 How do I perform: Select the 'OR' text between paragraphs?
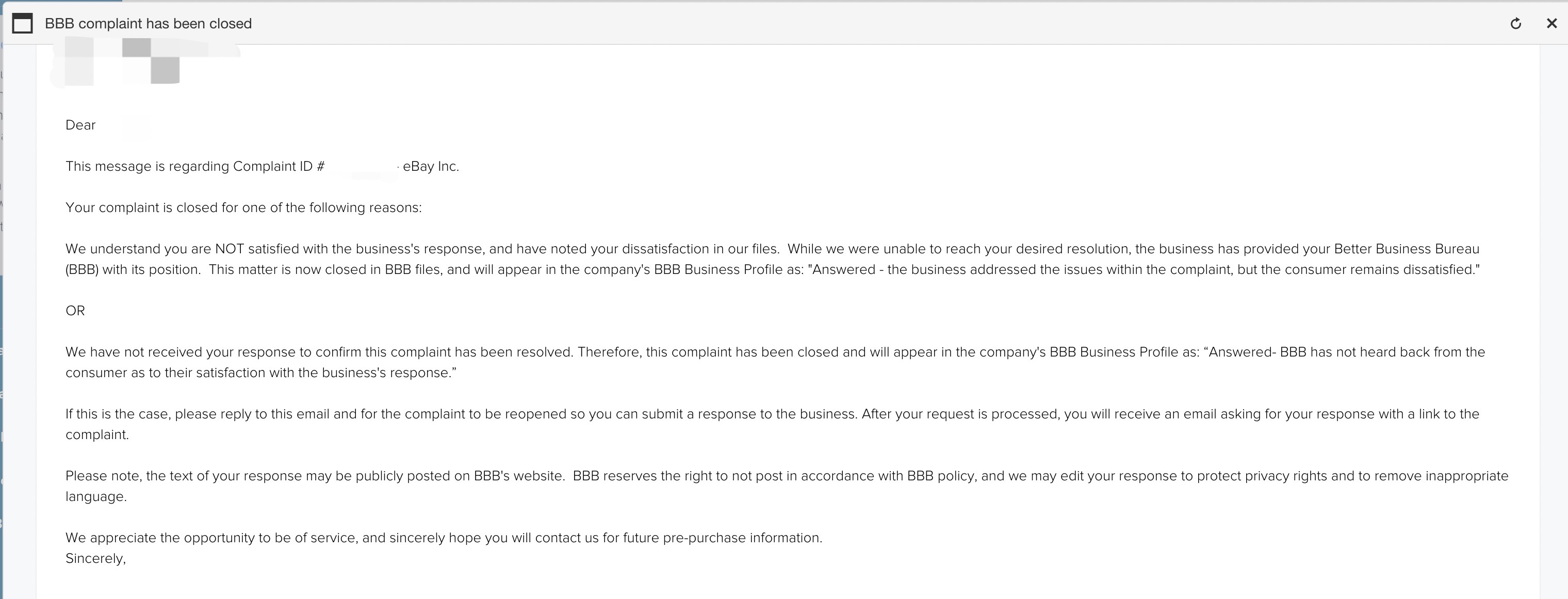75,311
